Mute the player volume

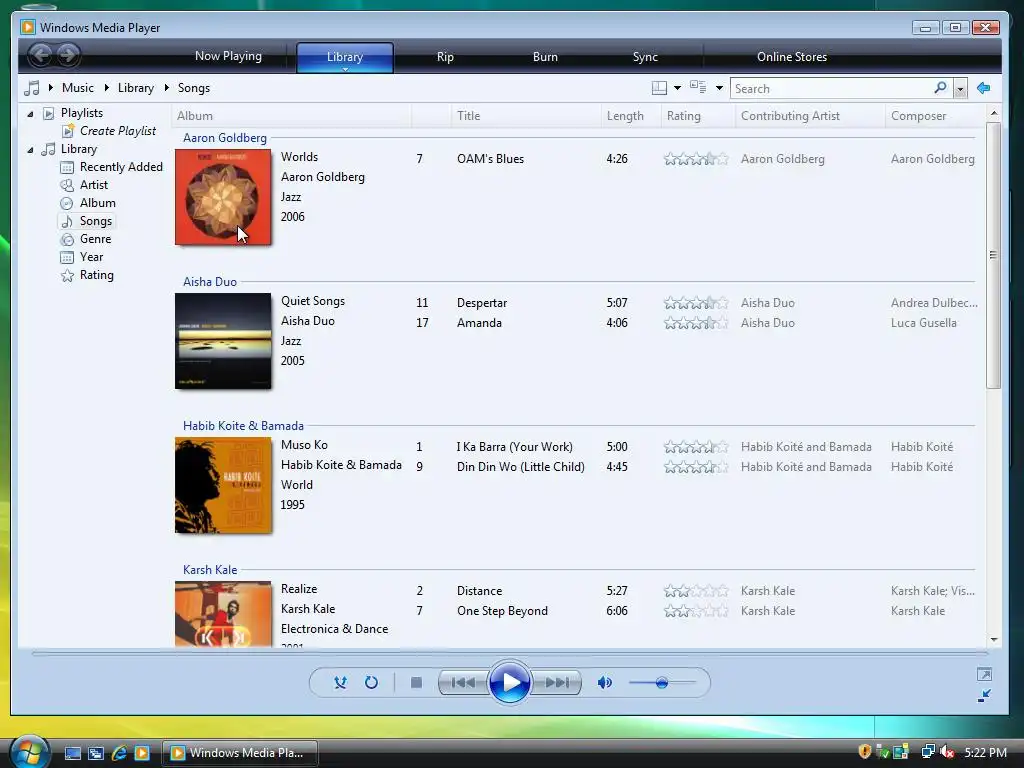[x=605, y=682]
